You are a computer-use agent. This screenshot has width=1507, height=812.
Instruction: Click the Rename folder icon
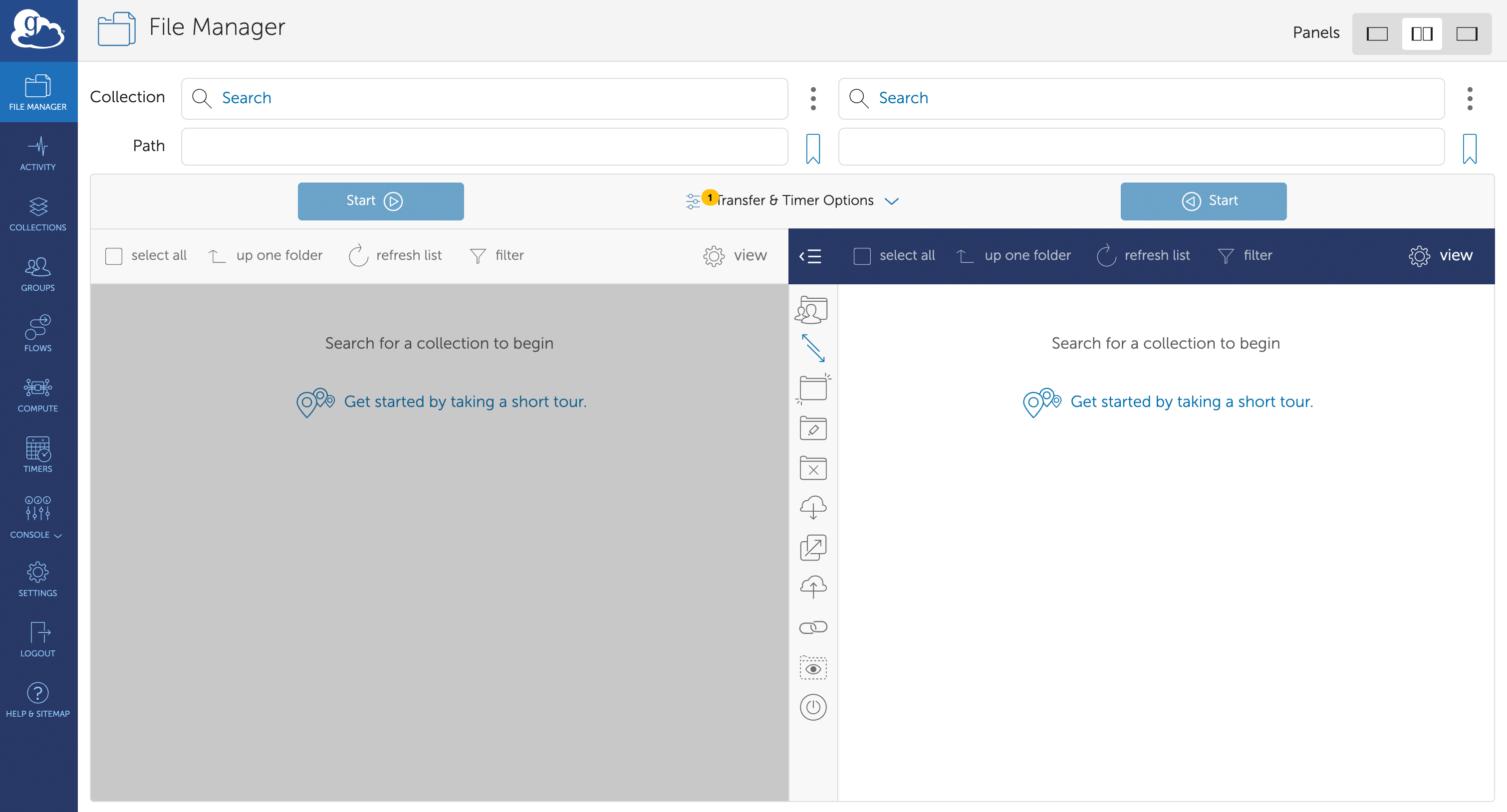[x=813, y=428]
